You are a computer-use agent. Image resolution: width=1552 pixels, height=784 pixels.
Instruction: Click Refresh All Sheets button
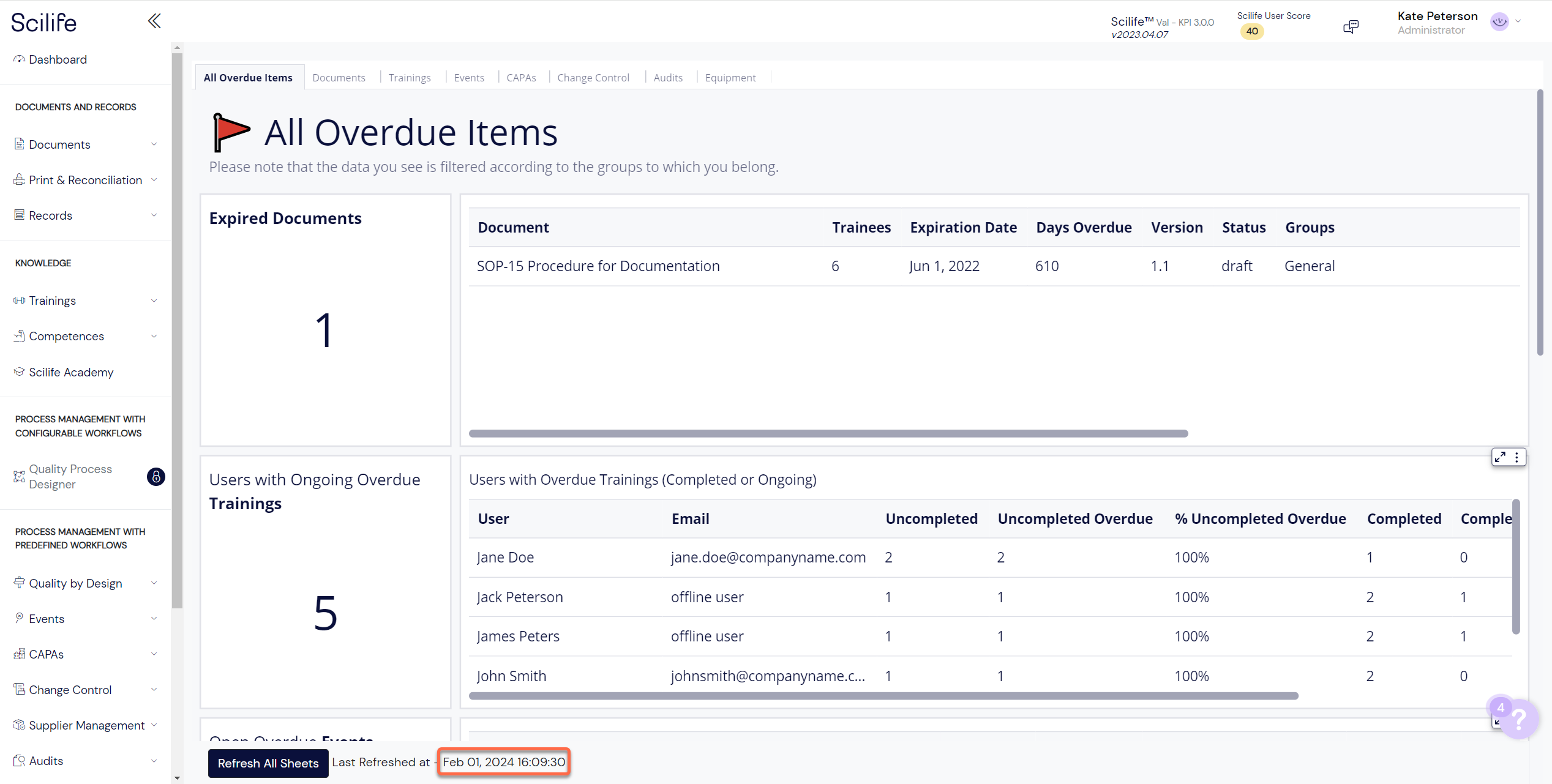[268, 763]
